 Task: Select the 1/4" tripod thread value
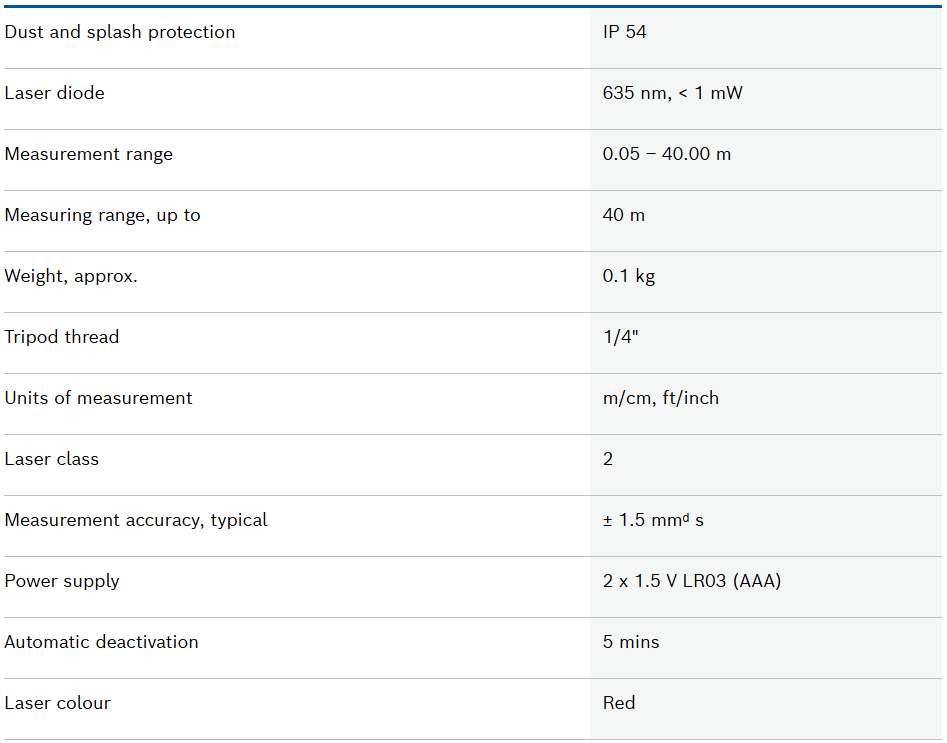pyautogui.click(x=621, y=337)
